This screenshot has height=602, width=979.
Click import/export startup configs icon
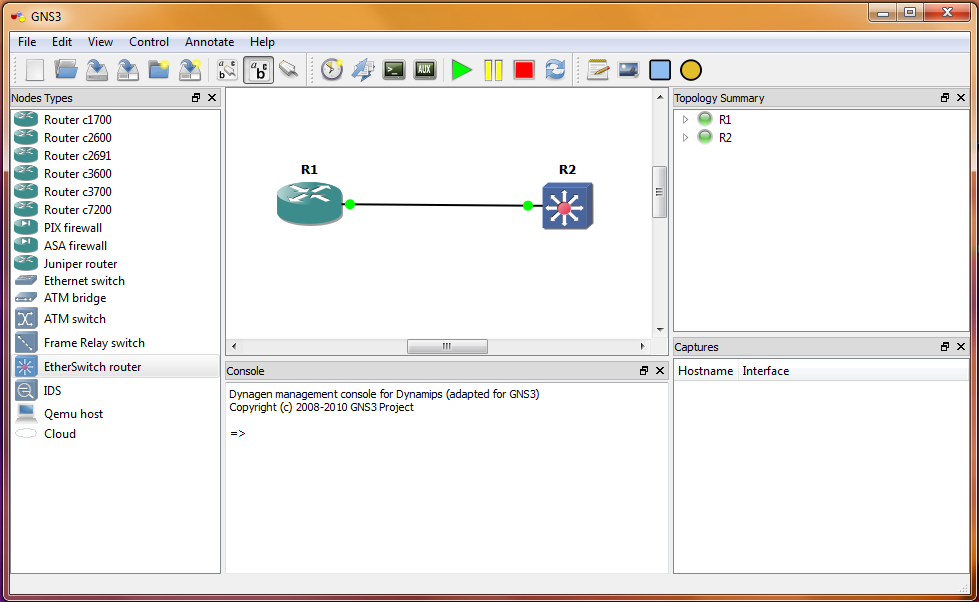363,70
